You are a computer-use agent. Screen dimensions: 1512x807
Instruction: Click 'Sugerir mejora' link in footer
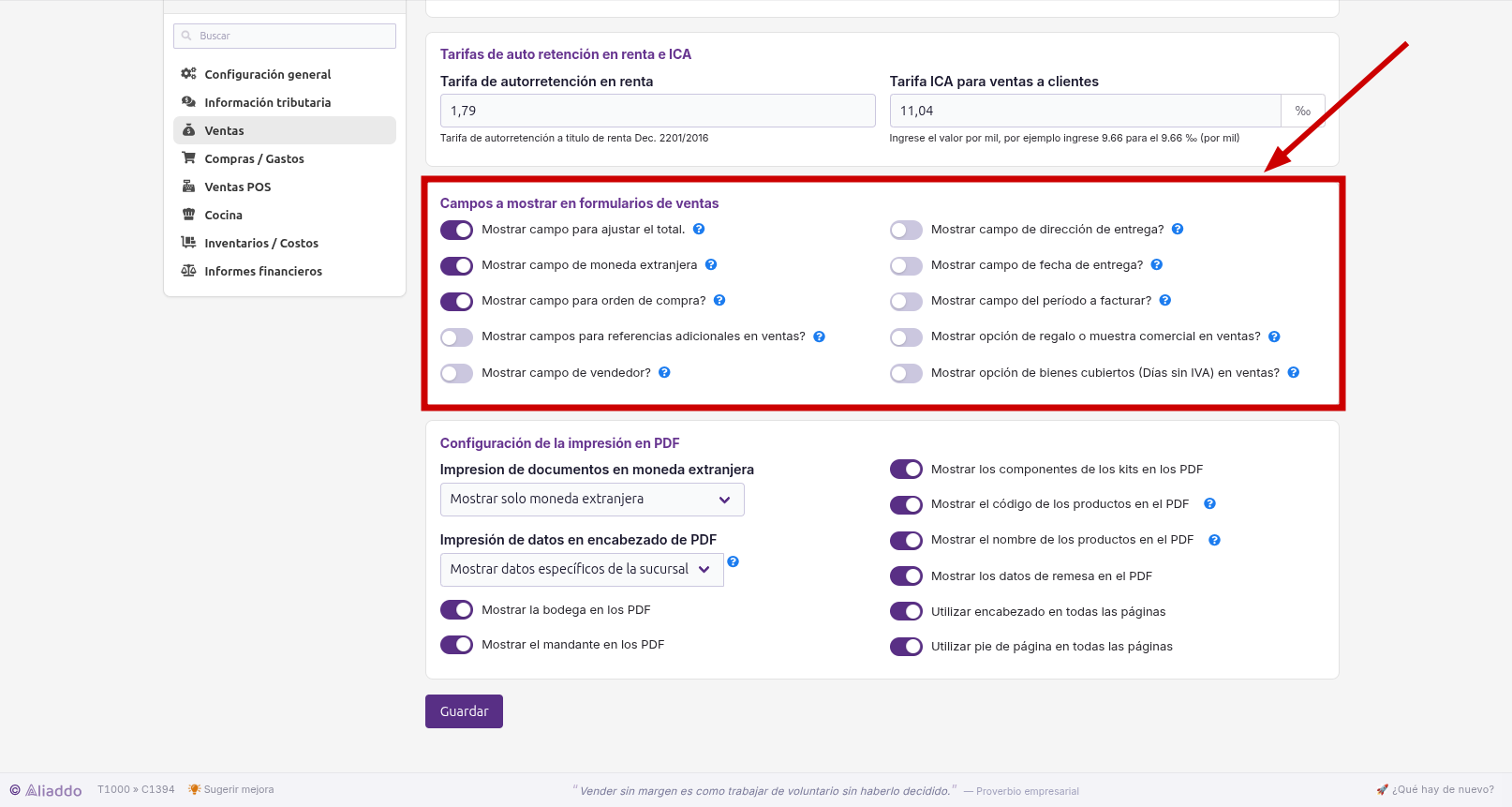click(239, 789)
